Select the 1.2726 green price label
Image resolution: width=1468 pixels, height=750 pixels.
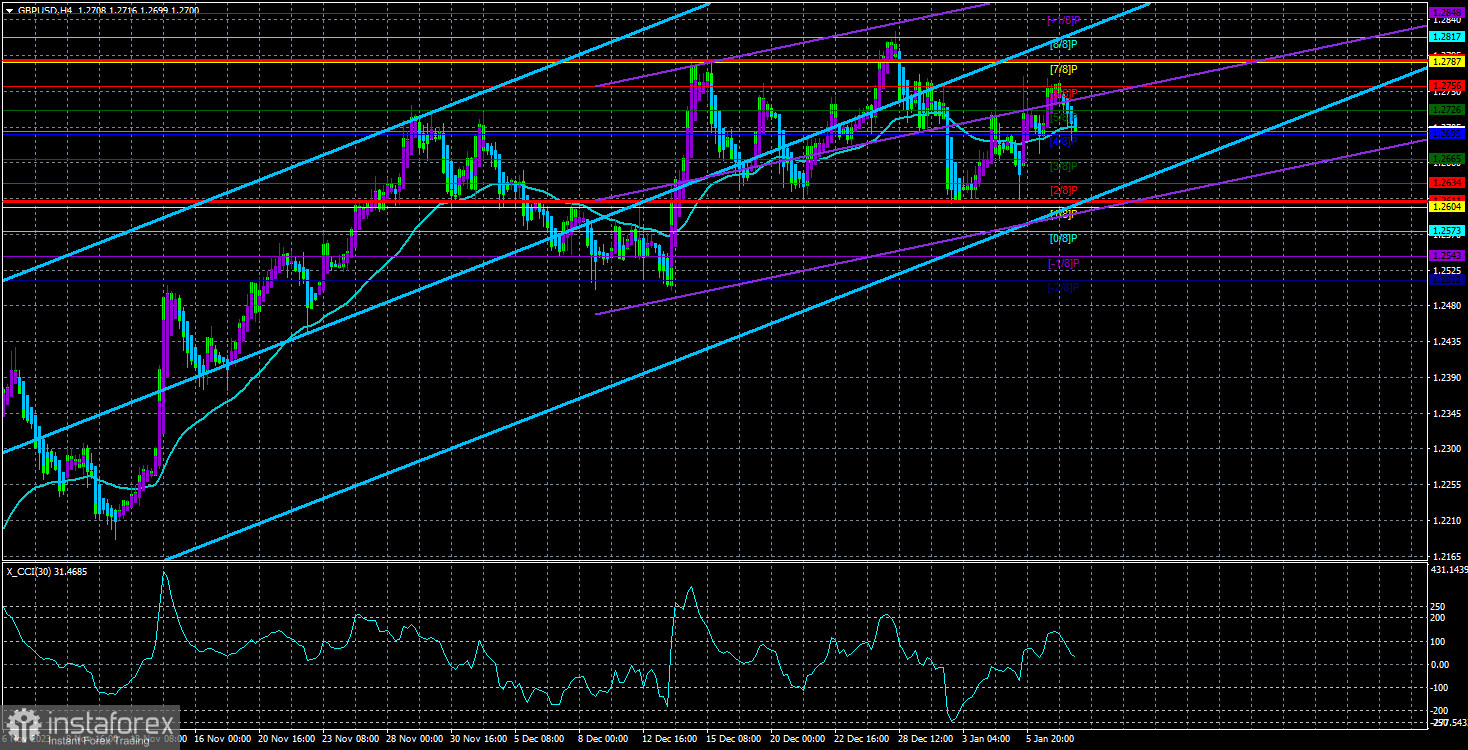tap(1447, 110)
